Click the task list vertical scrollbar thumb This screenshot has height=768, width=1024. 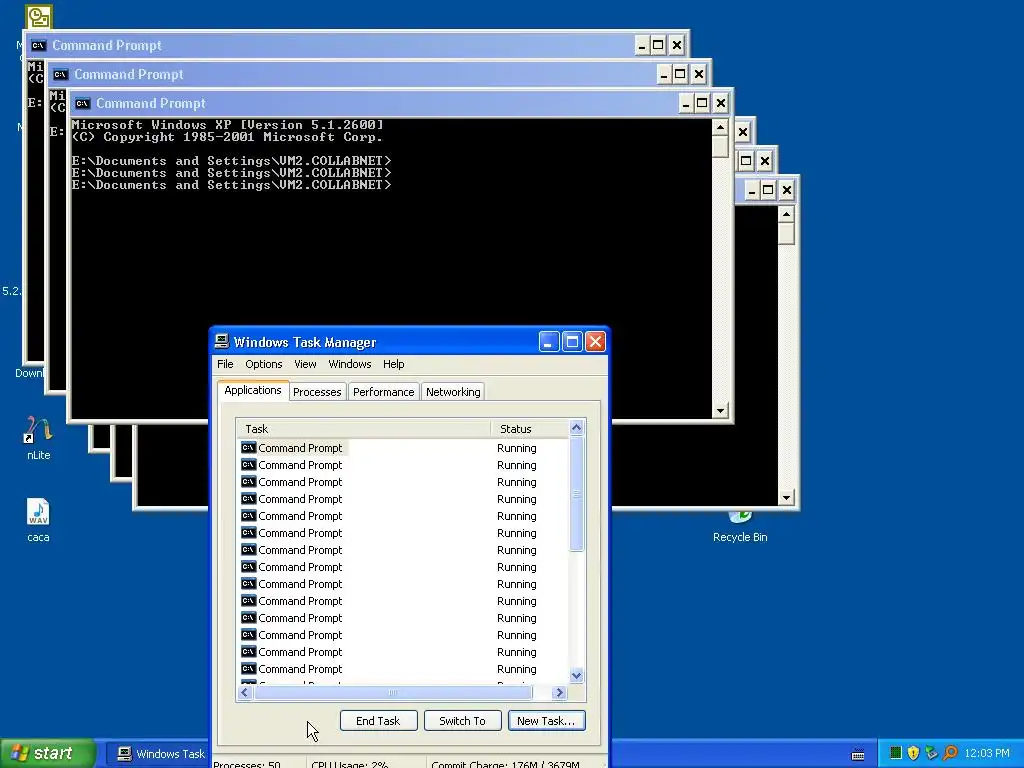tap(576, 494)
